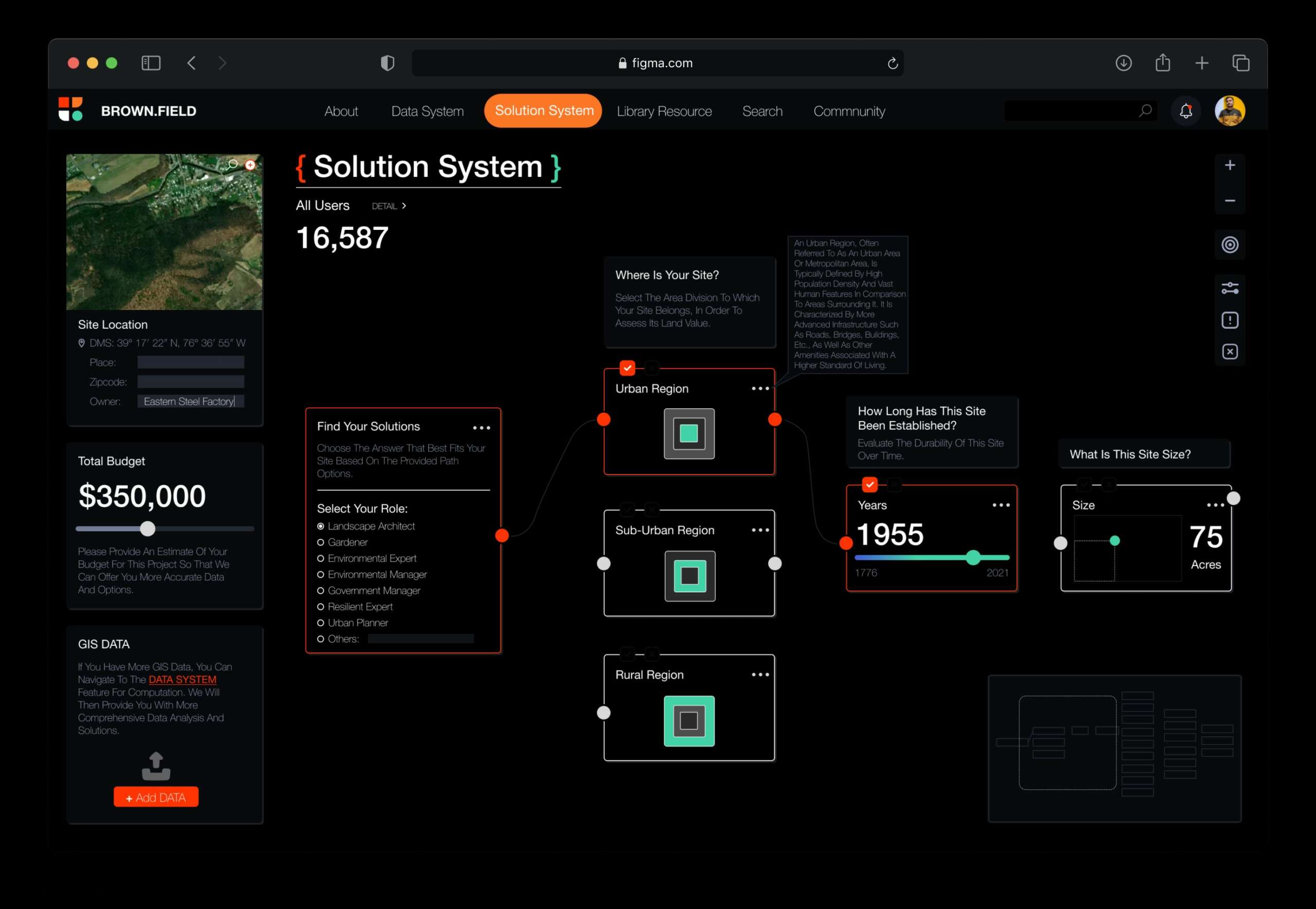Open the Data System nav tab
The height and width of the screenshot is (909, 1316).
(x=427, y=111)
